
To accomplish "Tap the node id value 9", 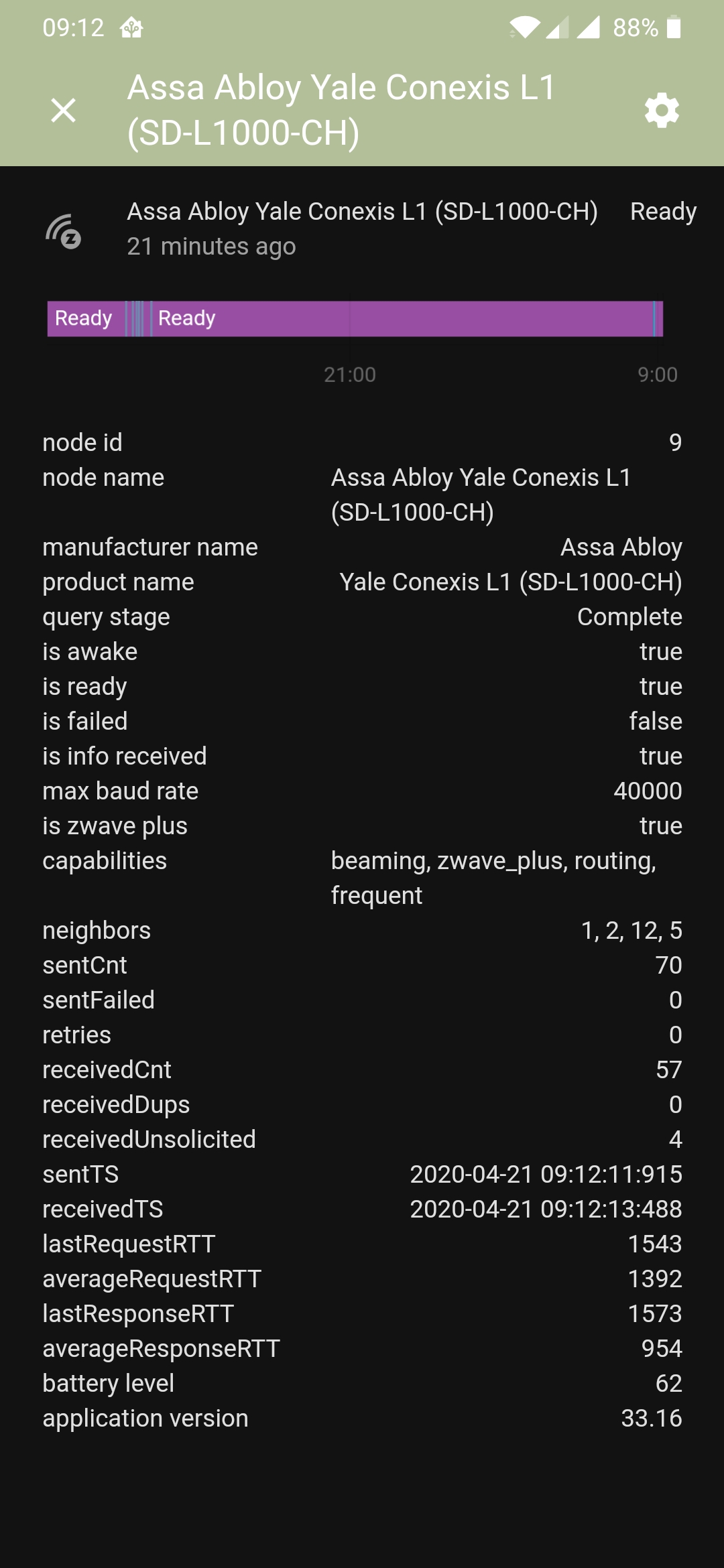I will [x=675, y=442].
